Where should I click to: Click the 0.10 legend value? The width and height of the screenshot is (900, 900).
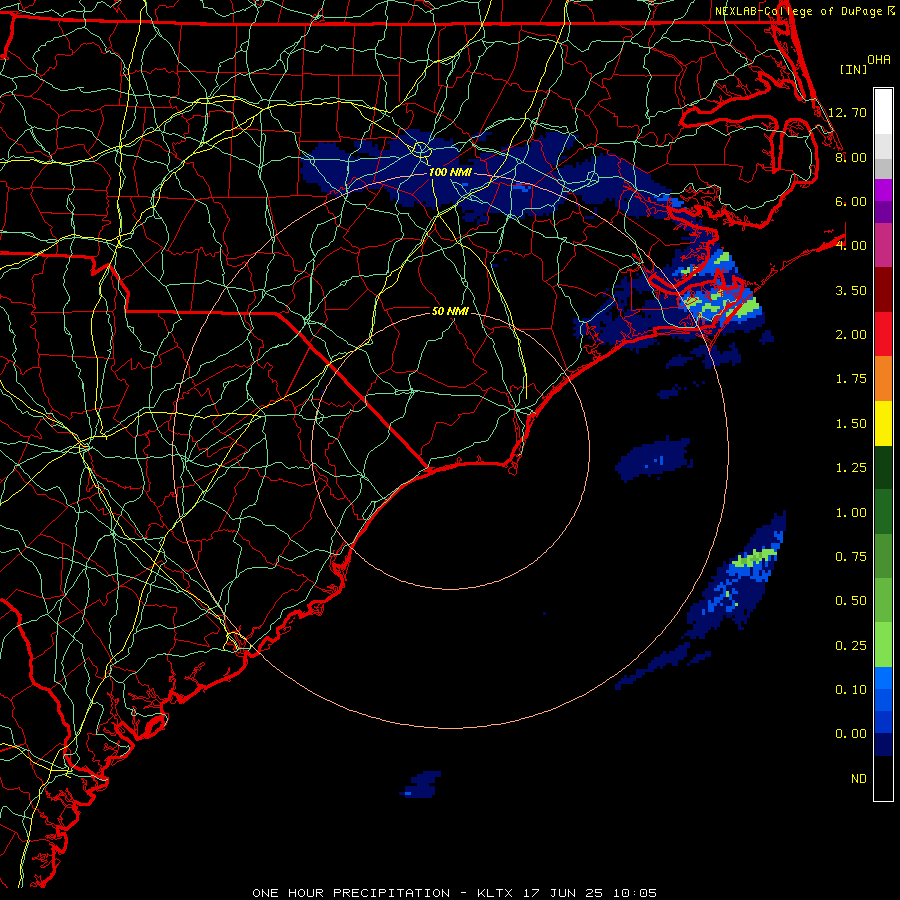coord(851,690)
